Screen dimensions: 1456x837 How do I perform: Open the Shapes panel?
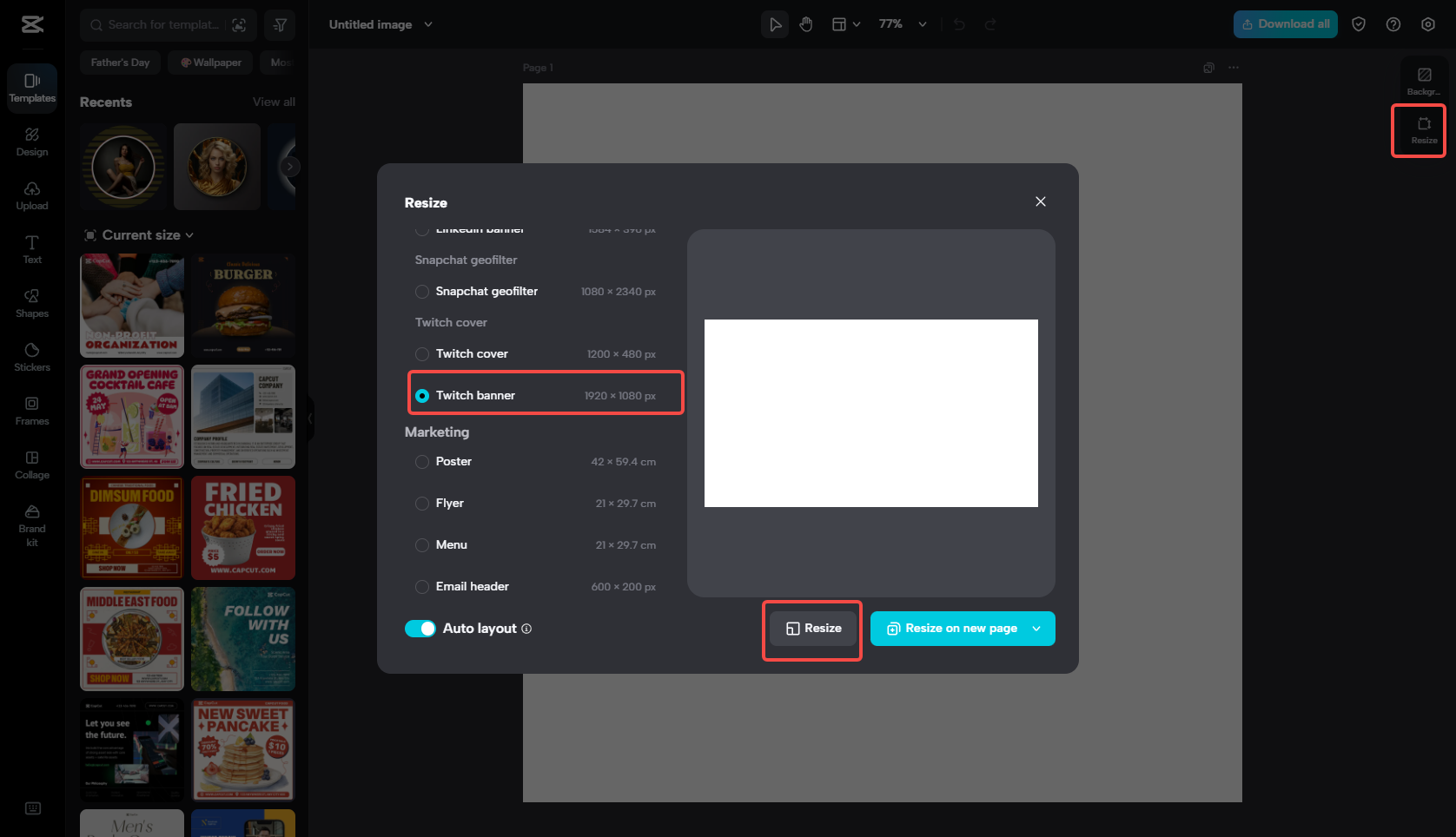pyautogui.click(x=31, y=304)
